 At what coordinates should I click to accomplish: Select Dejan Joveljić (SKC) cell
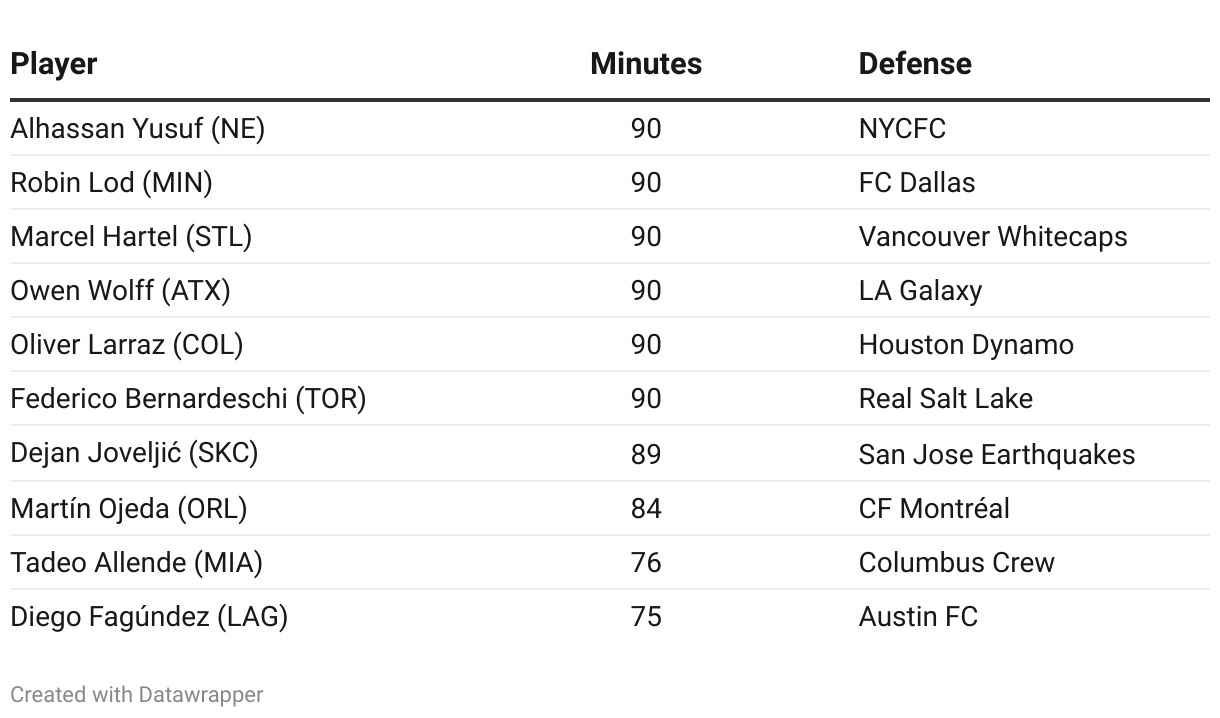(x=134, y=453)
